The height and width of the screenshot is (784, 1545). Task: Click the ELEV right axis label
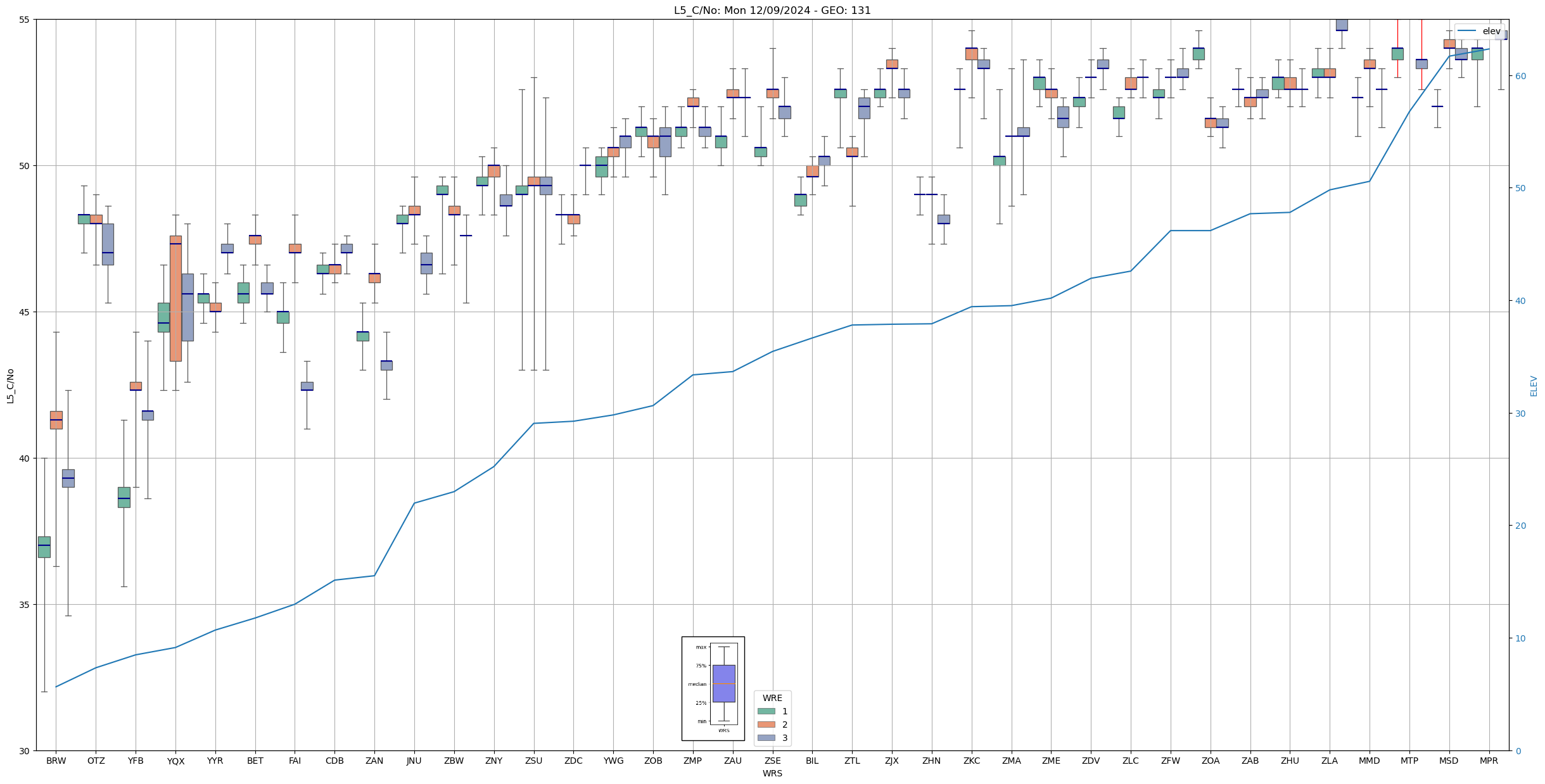1534,386
